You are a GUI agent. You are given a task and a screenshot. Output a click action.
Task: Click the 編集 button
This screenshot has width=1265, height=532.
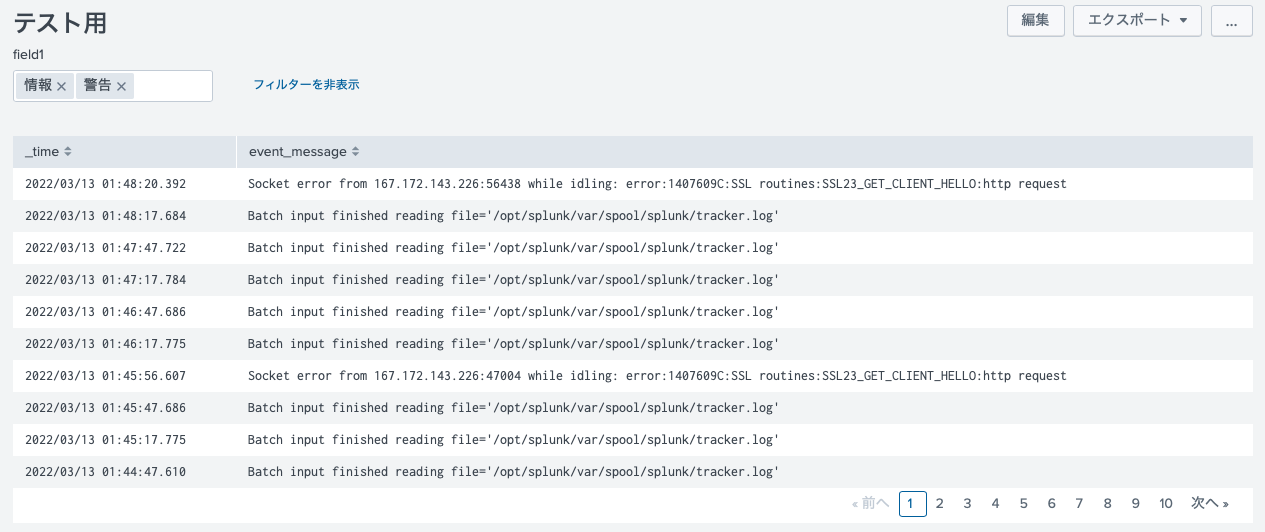(x=1035, y=20)
